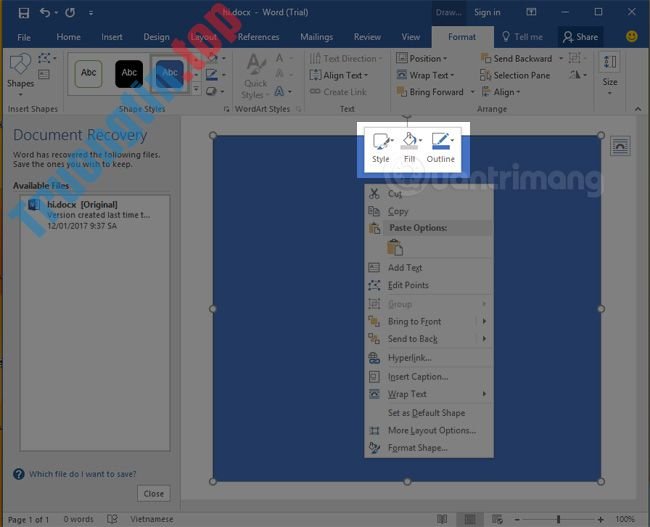Choose Copy from the context menu
Image resolution: width=650 pixels, height=527 pixels.
(429, 211)
